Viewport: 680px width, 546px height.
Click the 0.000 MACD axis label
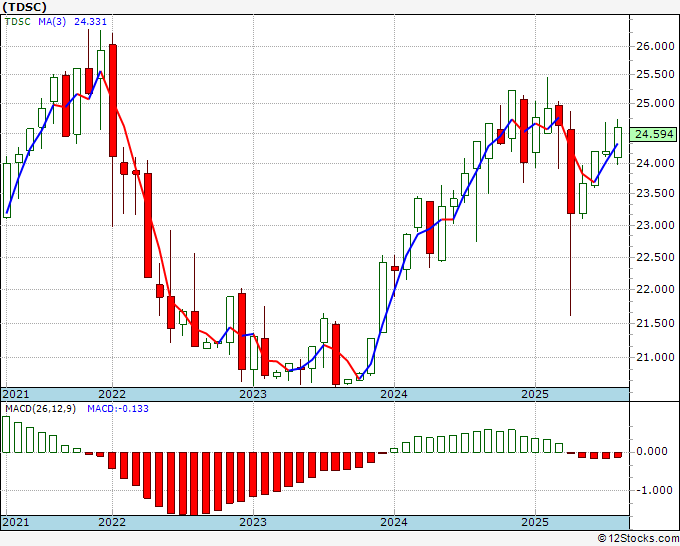[651, 451]
